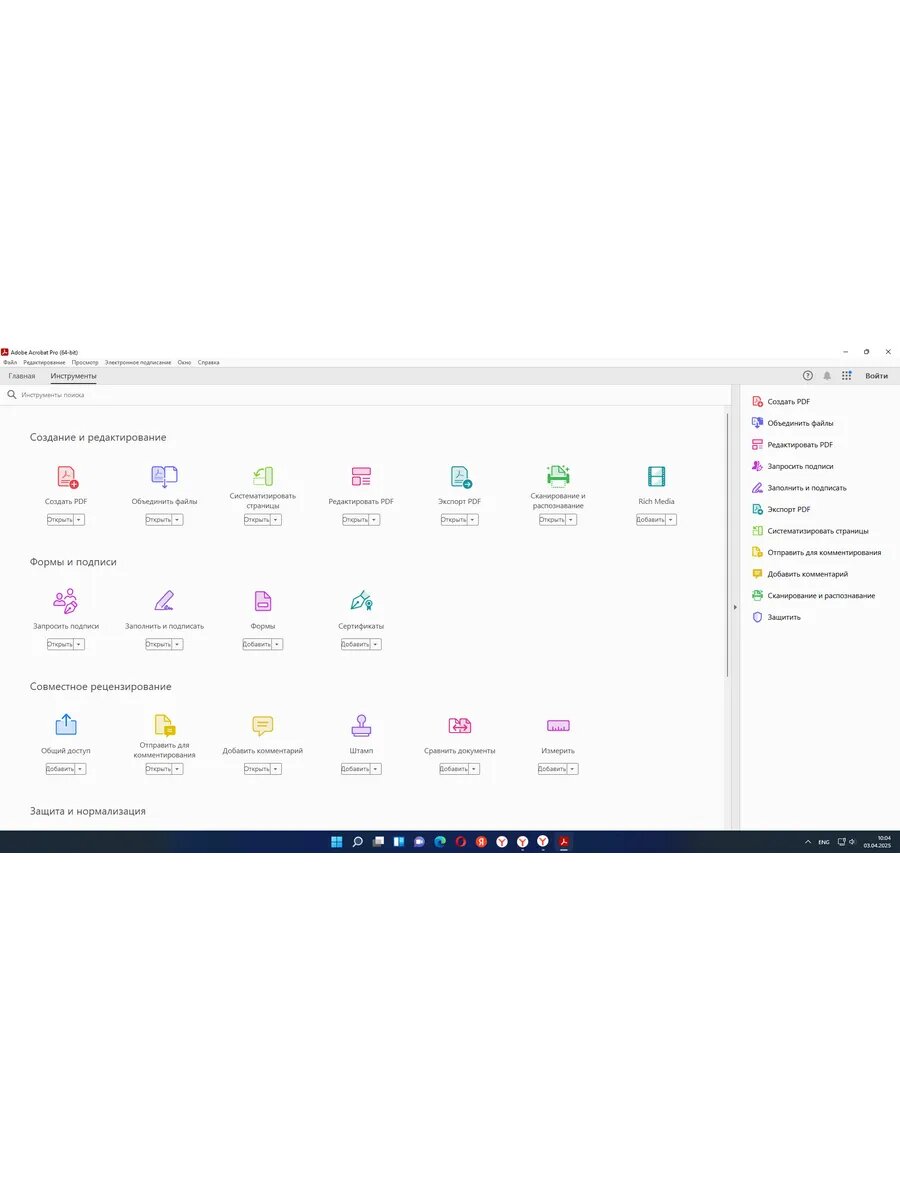This screenshot has width=900, height=1200.
Task: Click Открыть button under the Добавить комментарий tool
Action: 257,769
